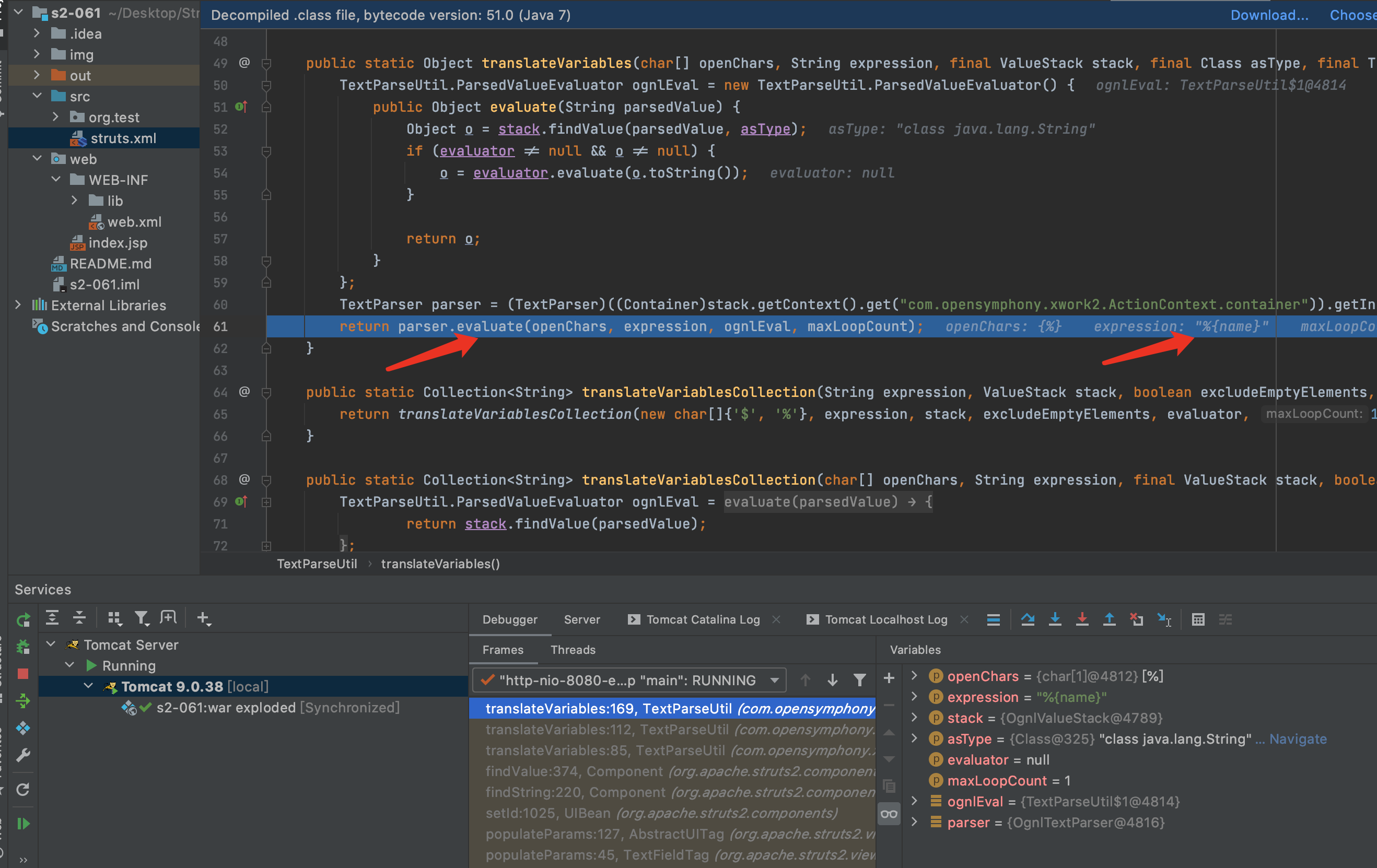
Task: Click the Run to Cursor icon
Action: [1164, 619]
